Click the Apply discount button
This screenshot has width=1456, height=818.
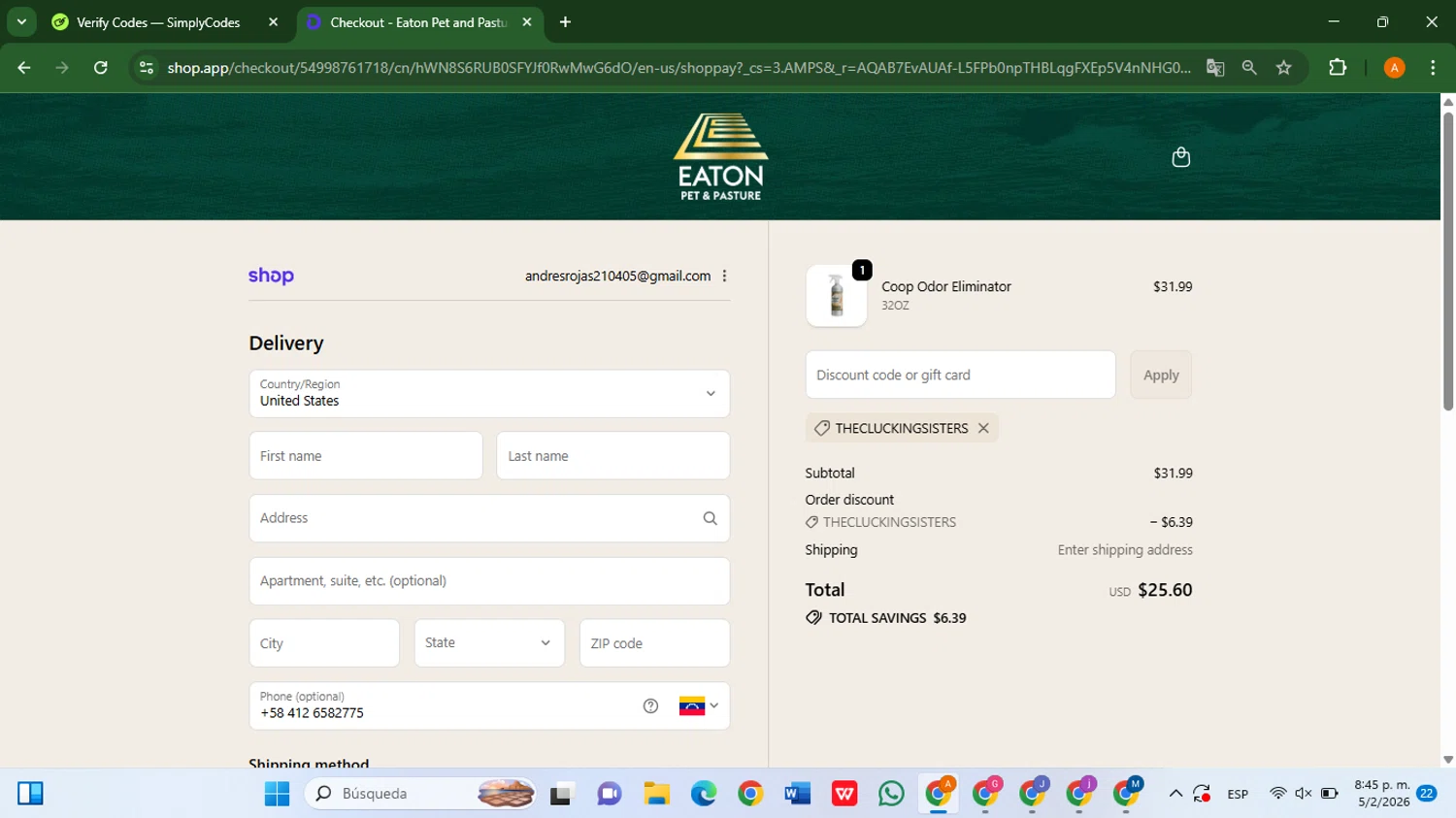[x=1161, y=375]
